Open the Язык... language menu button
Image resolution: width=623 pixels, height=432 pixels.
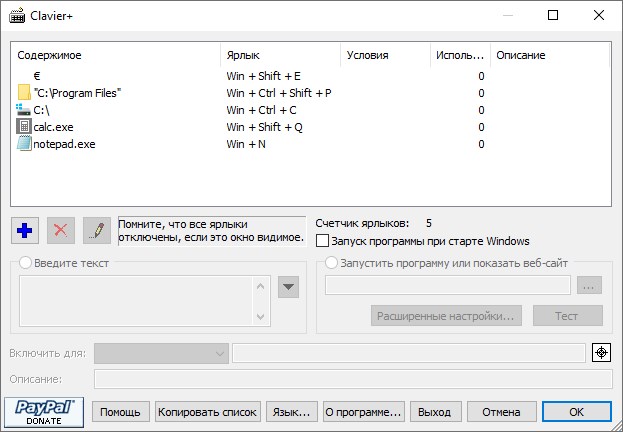click(293, 411)
